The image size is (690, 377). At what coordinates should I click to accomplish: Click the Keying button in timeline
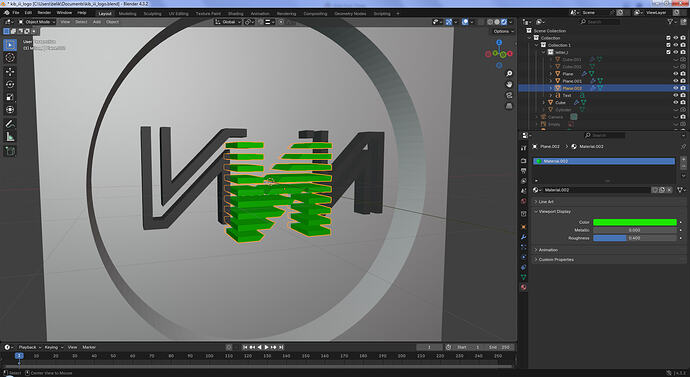(53, 347)
